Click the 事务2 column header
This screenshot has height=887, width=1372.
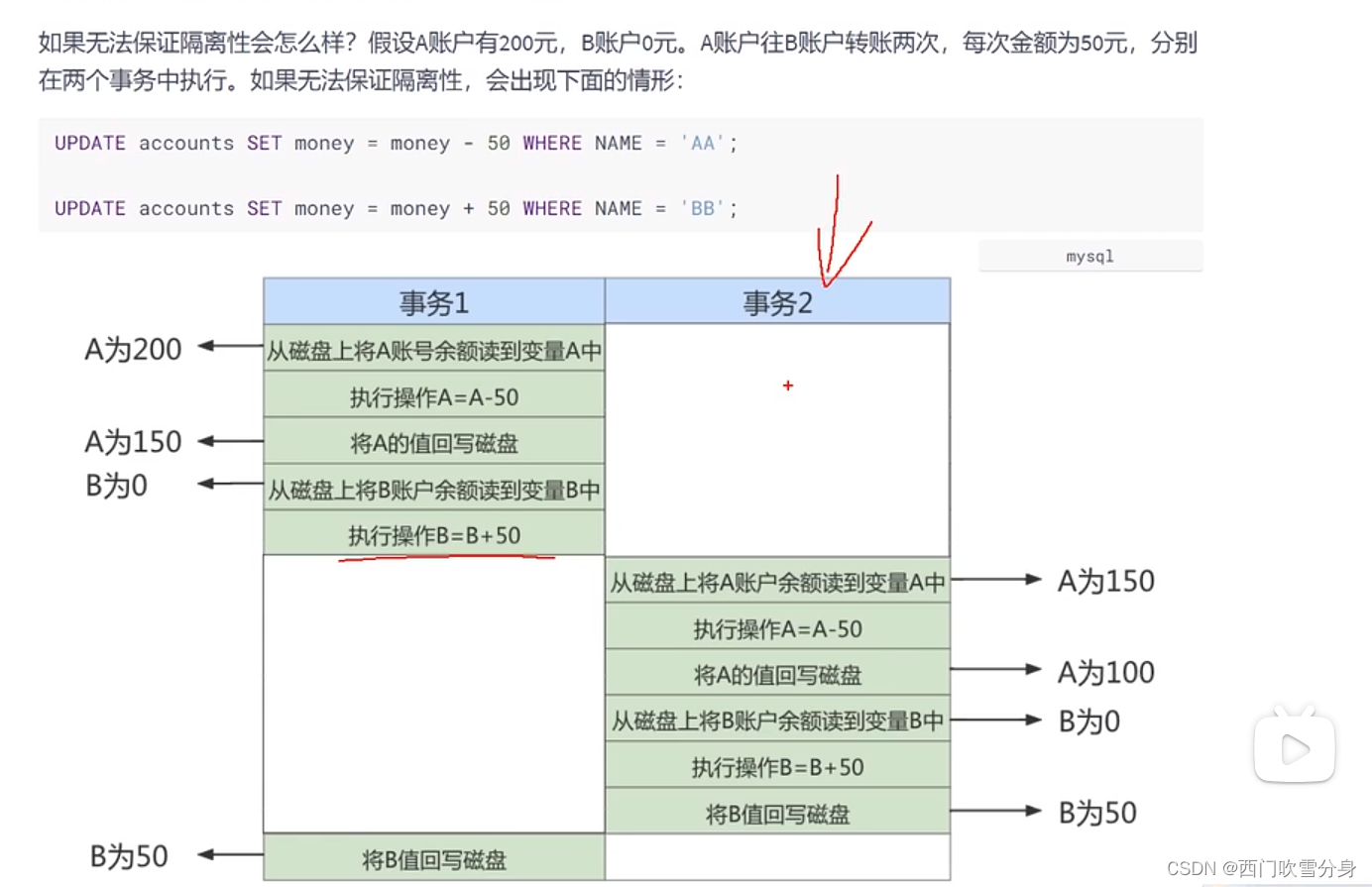tap(778, 301)
